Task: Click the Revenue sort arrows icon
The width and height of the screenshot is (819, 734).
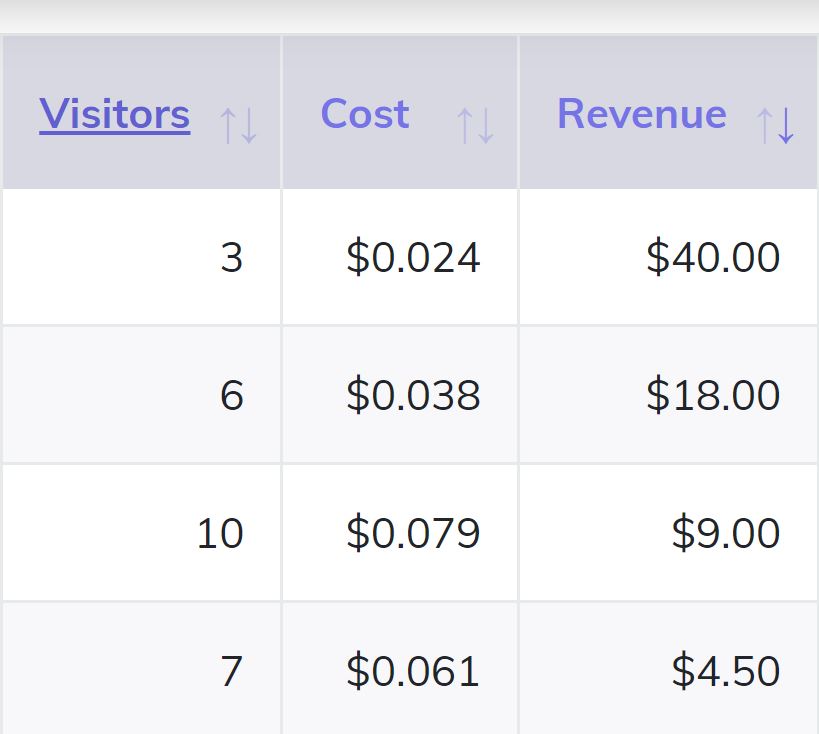Action: (776, 125)
